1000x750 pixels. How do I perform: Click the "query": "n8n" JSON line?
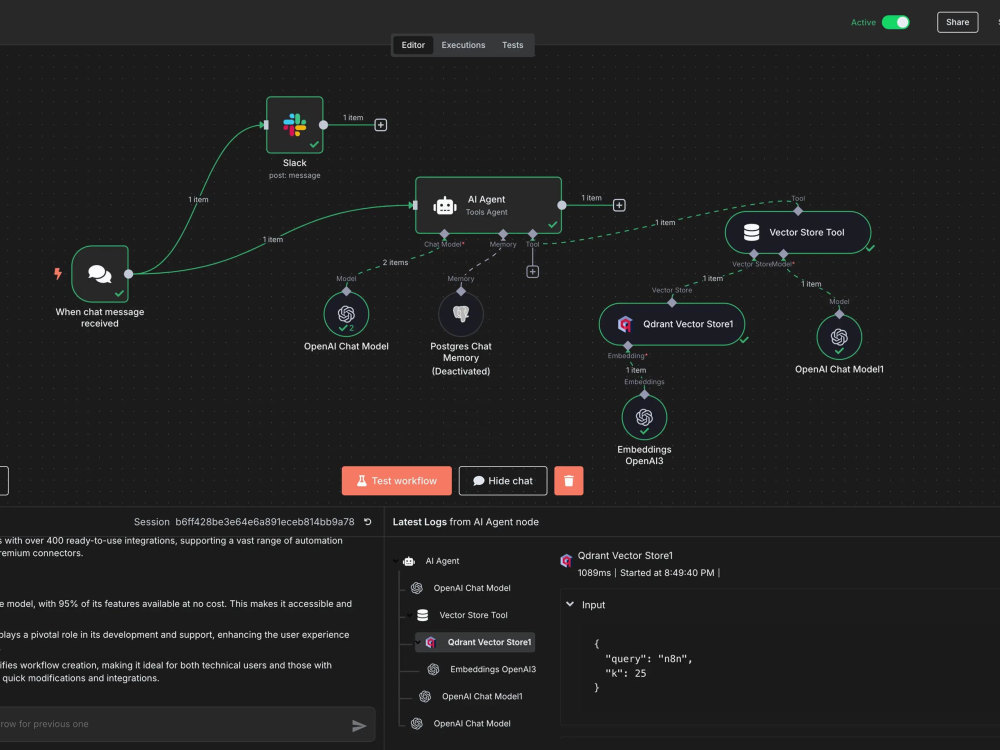(649, 659)
